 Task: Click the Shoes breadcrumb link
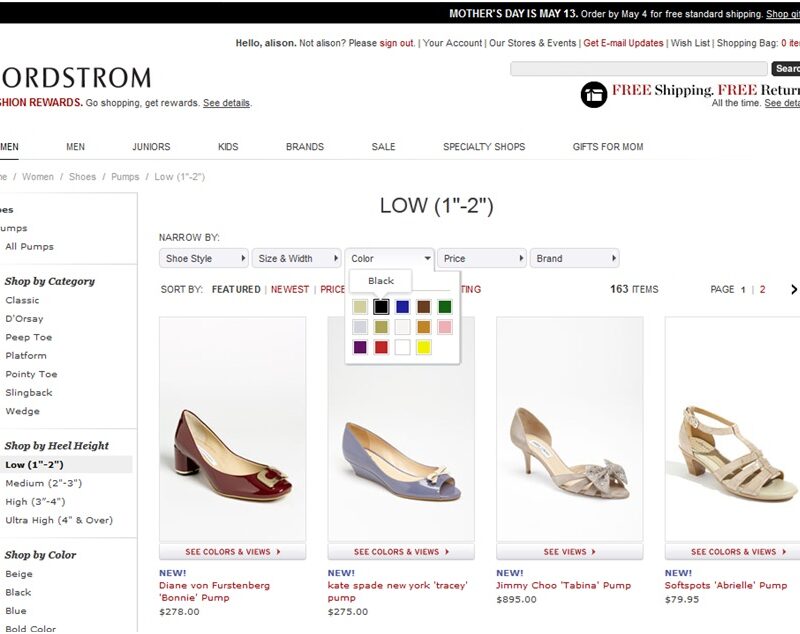[x=82, y=177]
